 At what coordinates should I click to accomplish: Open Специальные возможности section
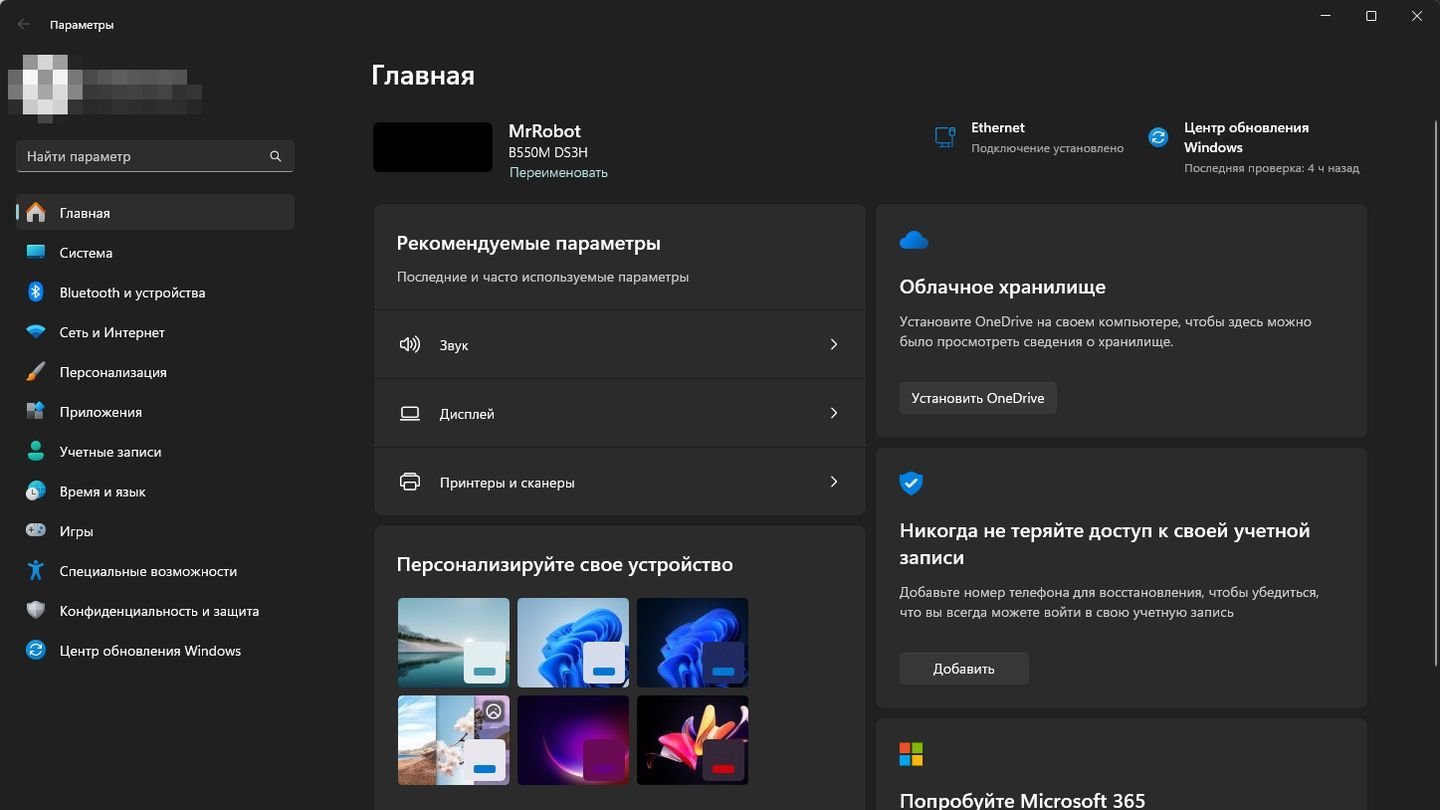[x=155, y=571]
